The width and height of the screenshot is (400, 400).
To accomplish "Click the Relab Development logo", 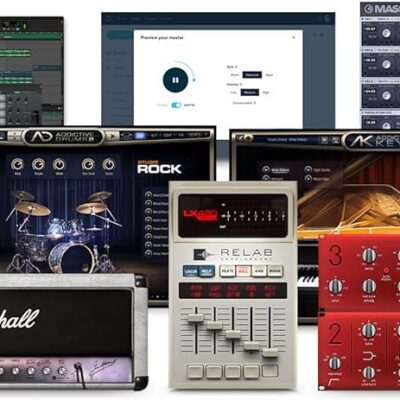I will click(x=233, y=254).
